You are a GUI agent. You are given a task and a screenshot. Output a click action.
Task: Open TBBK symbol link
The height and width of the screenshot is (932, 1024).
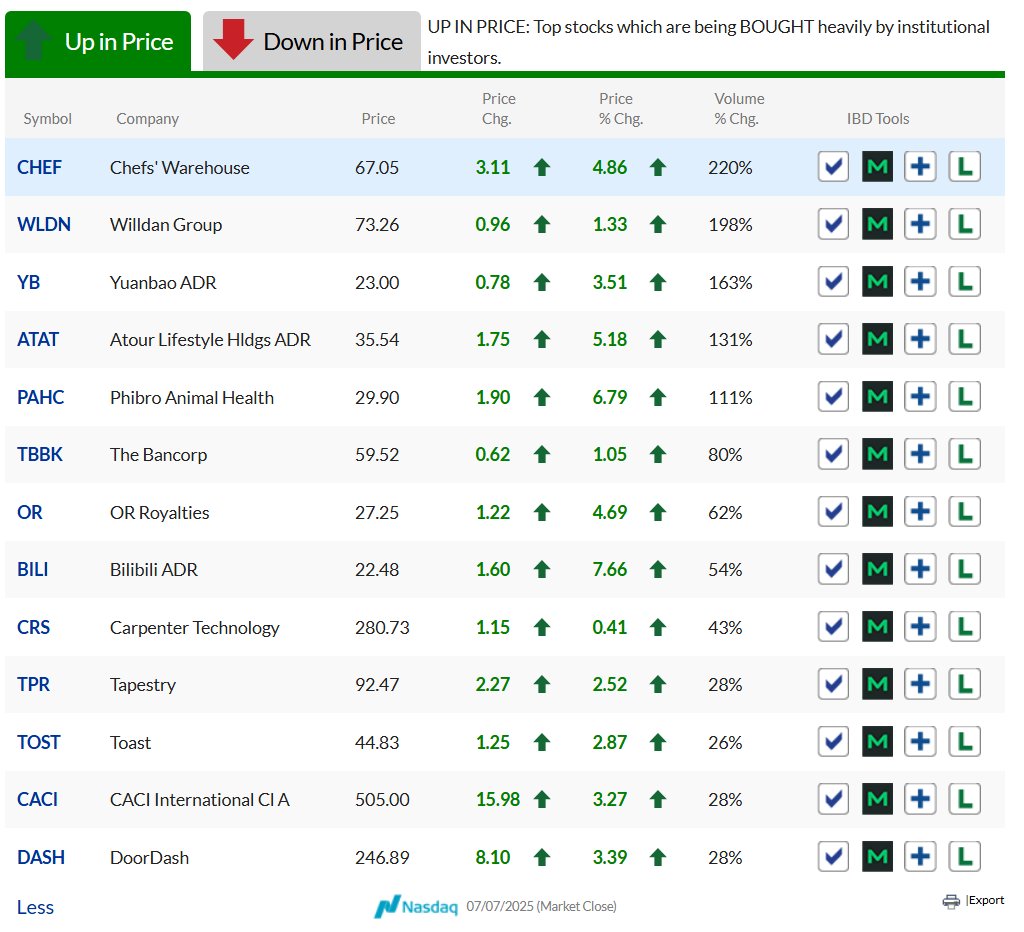(x=40, y=455)
